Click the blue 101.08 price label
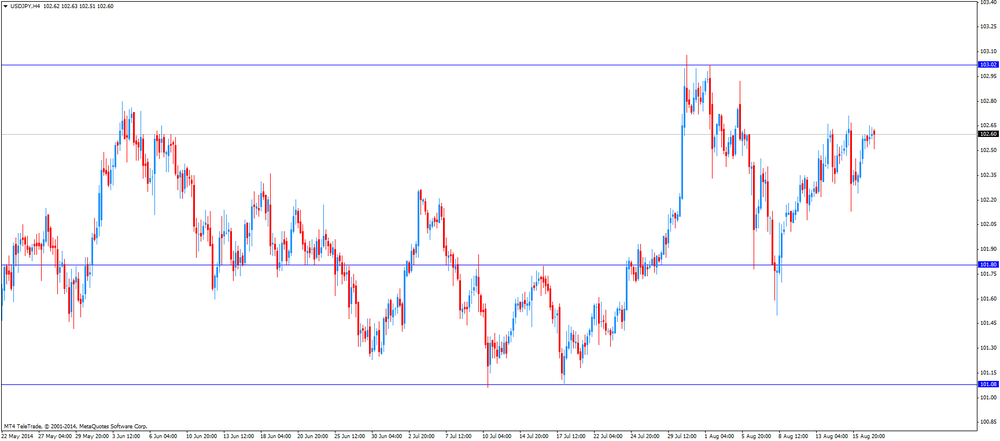Viewport: 1000px width, 441px height. click(x=988, y=384)
